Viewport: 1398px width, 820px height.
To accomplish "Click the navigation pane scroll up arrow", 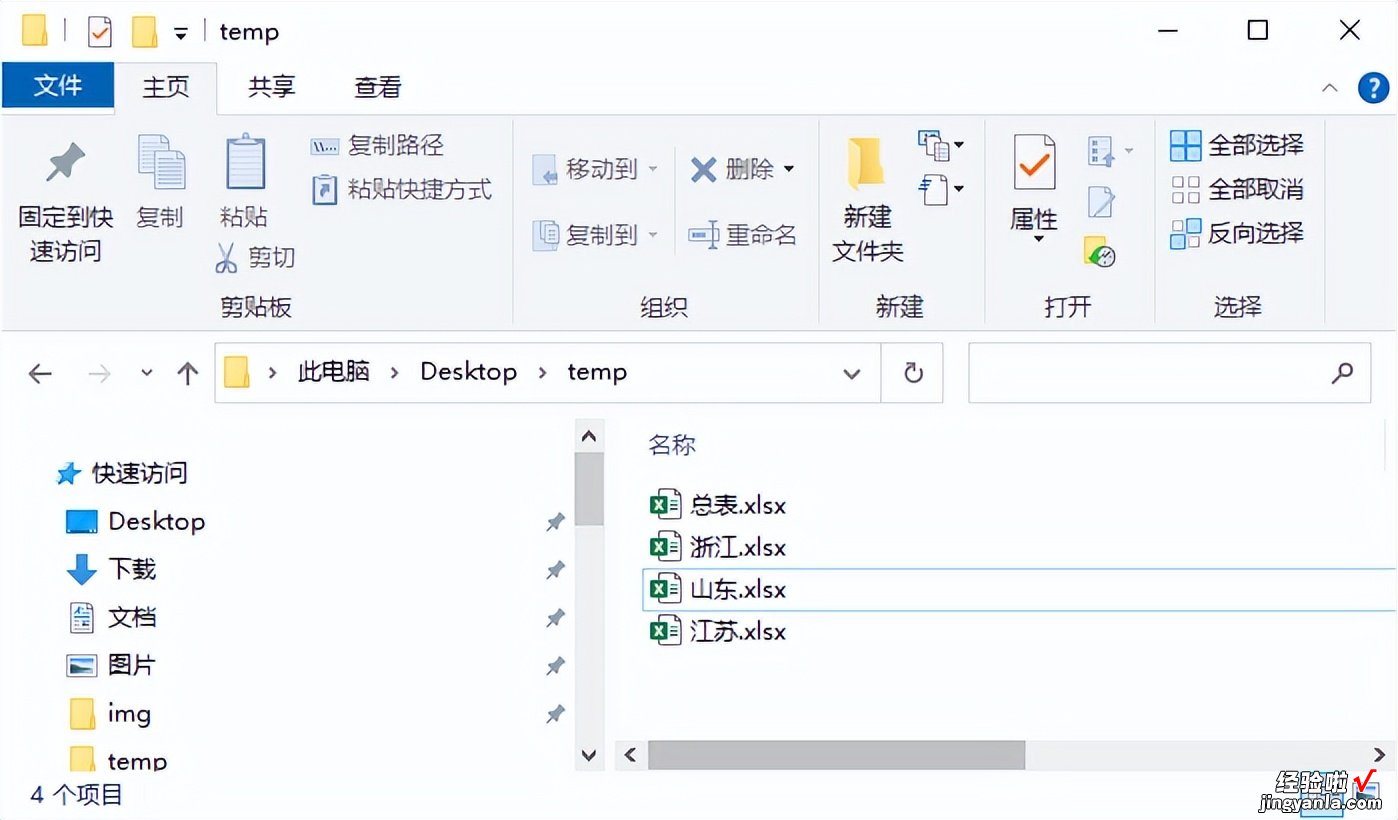I will 589,437.
